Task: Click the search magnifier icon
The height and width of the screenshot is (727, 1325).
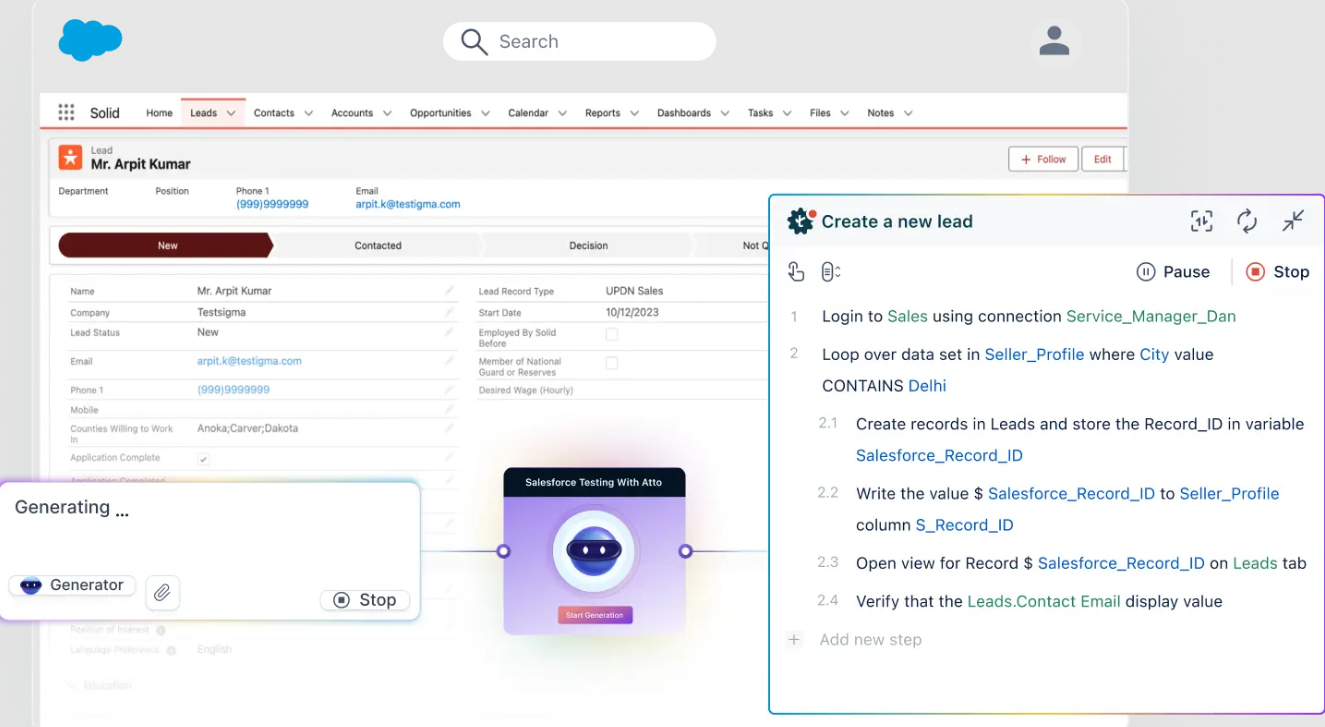Action: coord(473,41)
